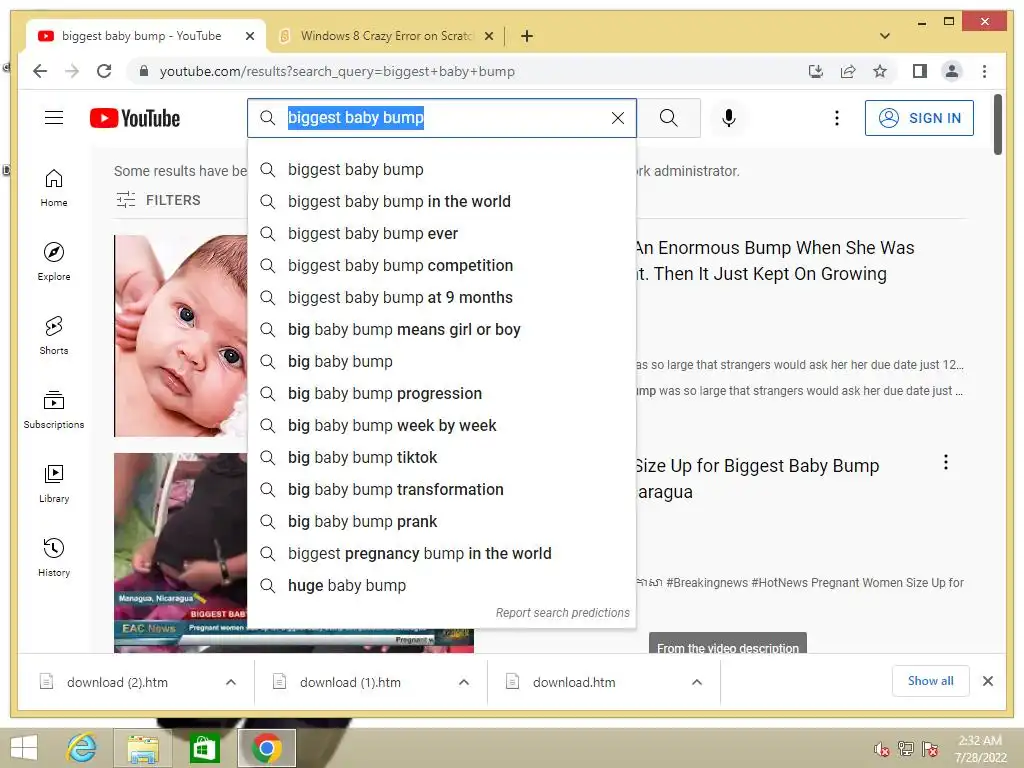Open Shorts in the sidebar

(54, 336)
